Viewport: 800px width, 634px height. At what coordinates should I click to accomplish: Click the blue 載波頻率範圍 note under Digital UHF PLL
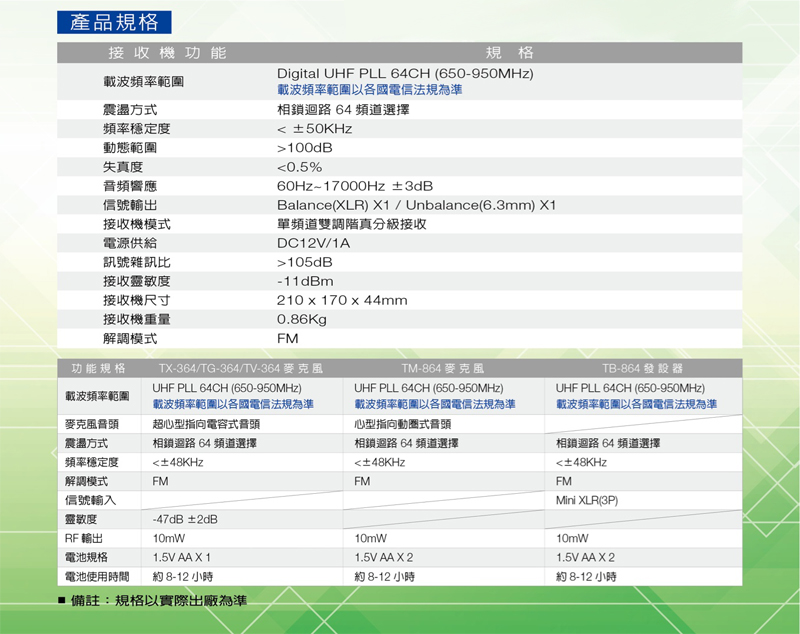[x=369, y=90]
